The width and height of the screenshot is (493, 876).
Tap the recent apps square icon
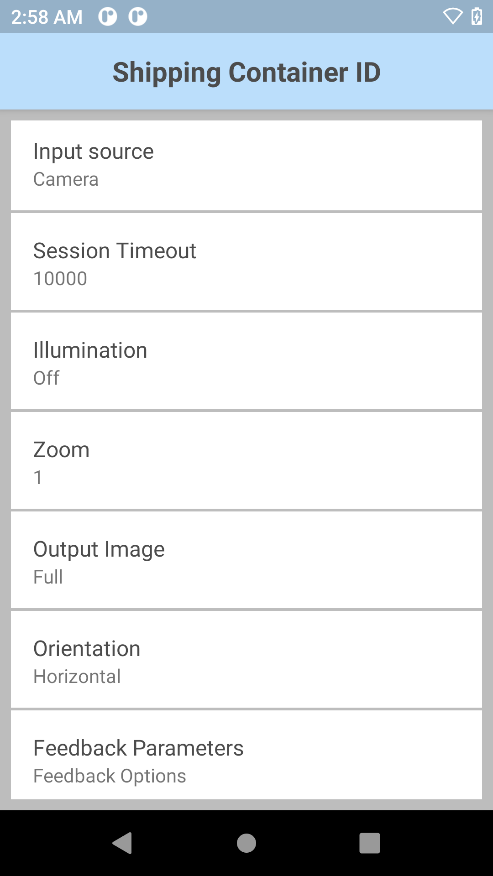click(369, 843)
